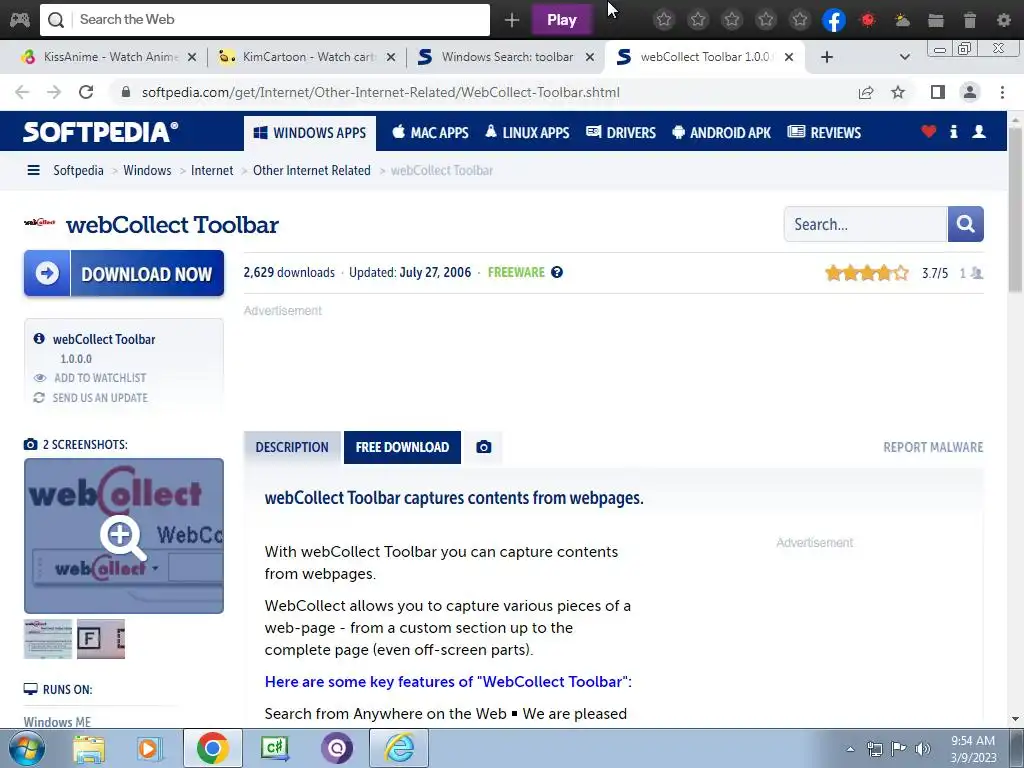Viewport: 1024px width, 768px height.
Task: Expand the tab search dropdown arrow
Action: click(x=904, y=57)
